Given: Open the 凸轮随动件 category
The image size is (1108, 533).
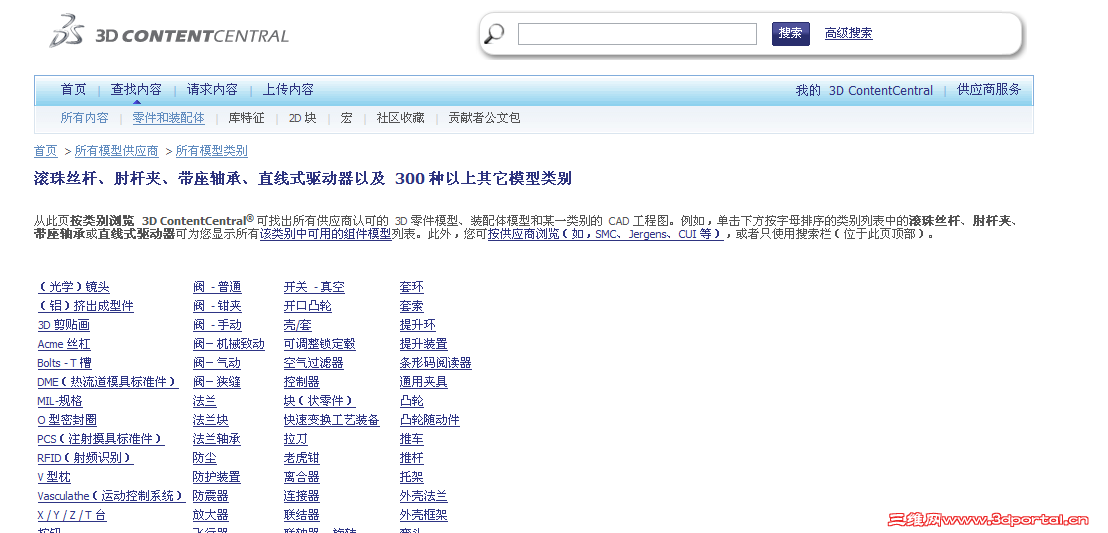Looking at the screenshot, I should click(430, 420).
